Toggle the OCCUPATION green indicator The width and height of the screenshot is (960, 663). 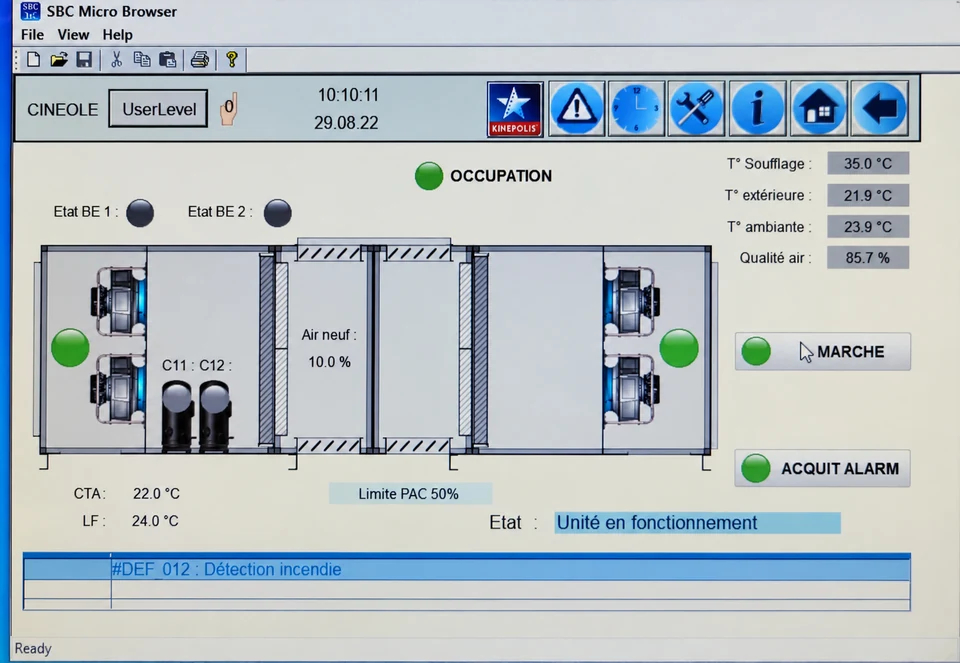pyautogui.click(x=429, y=176)
